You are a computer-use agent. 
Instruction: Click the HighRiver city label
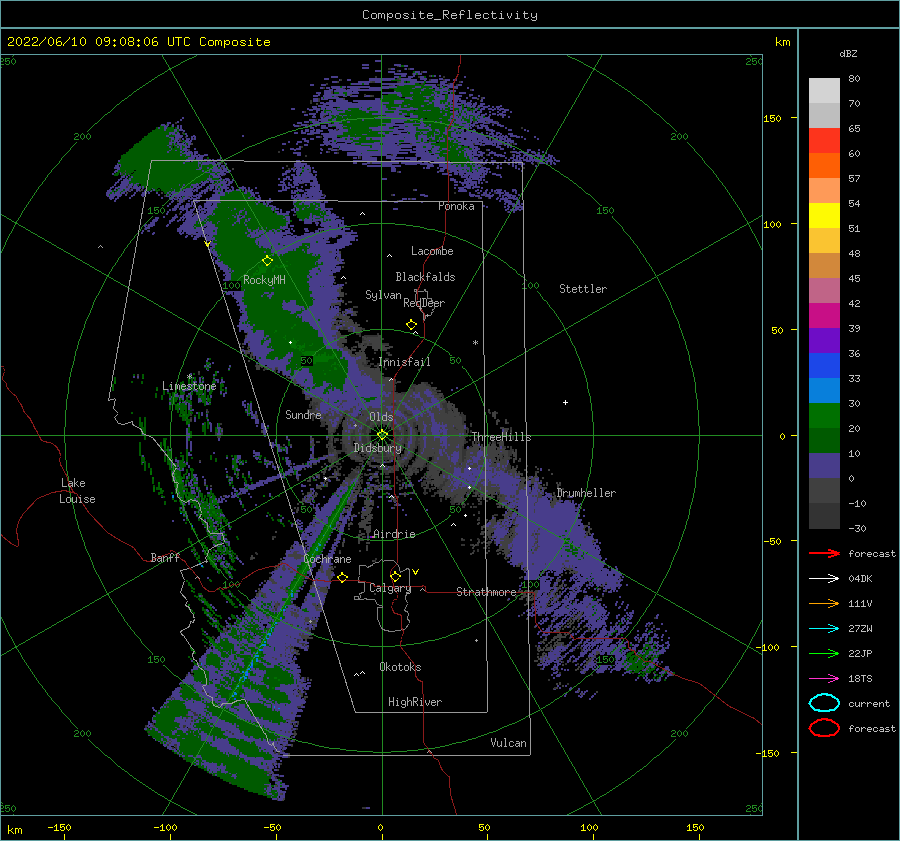pos(415,702)
